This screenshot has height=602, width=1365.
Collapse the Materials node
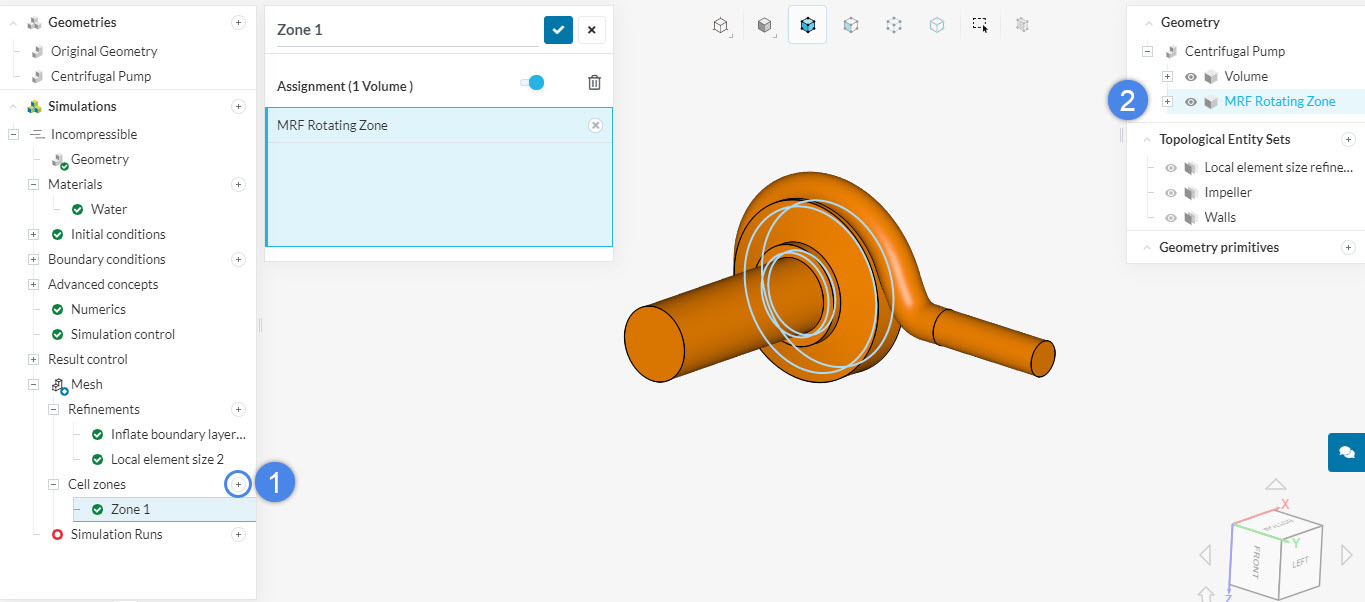tap(33, 184)
